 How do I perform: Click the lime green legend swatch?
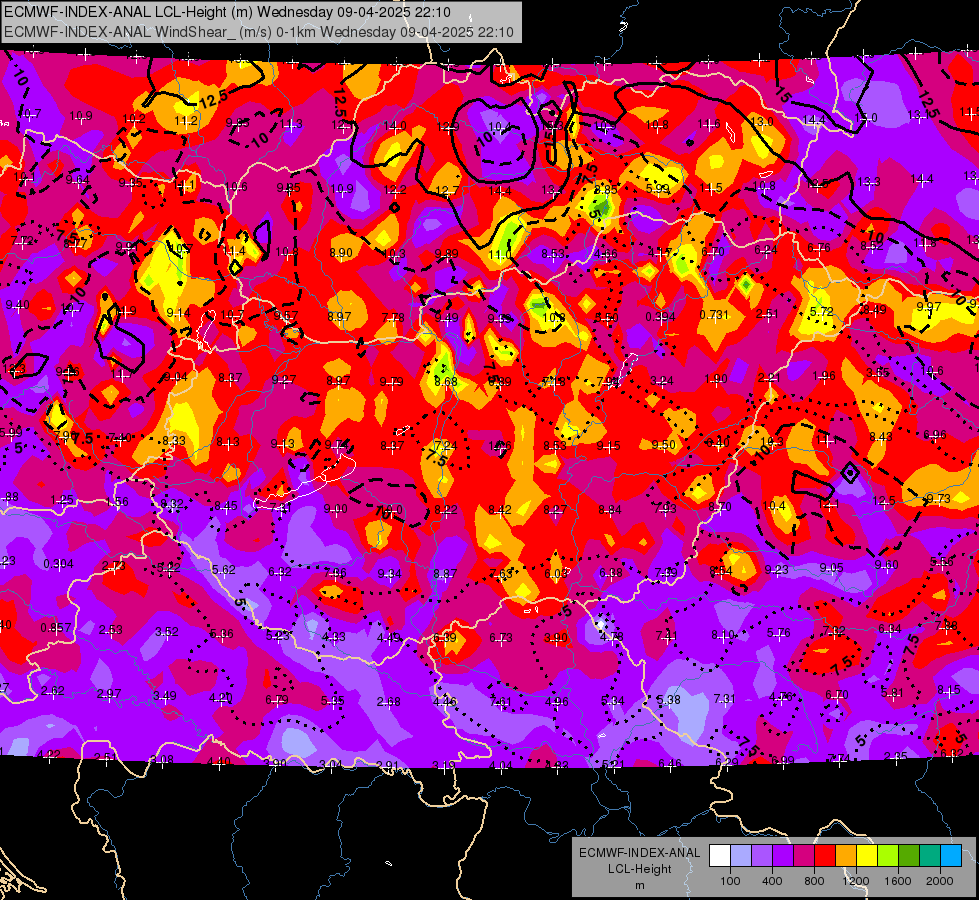[x=888, y=856]
